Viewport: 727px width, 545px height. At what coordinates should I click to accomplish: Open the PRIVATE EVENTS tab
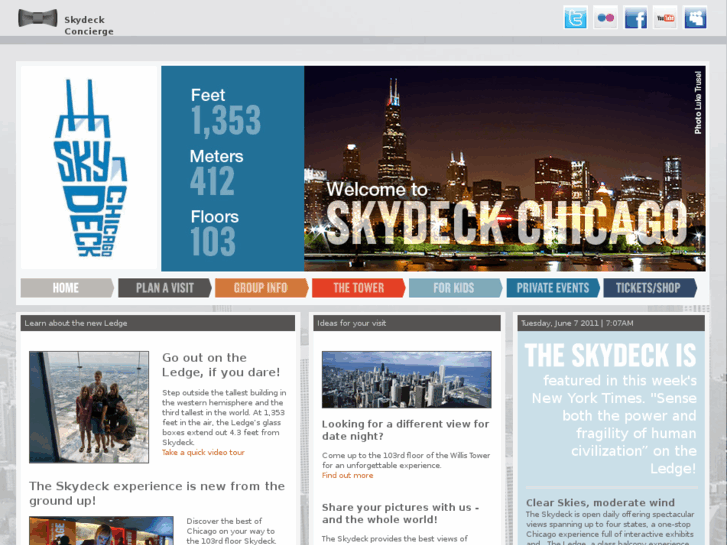553,288
